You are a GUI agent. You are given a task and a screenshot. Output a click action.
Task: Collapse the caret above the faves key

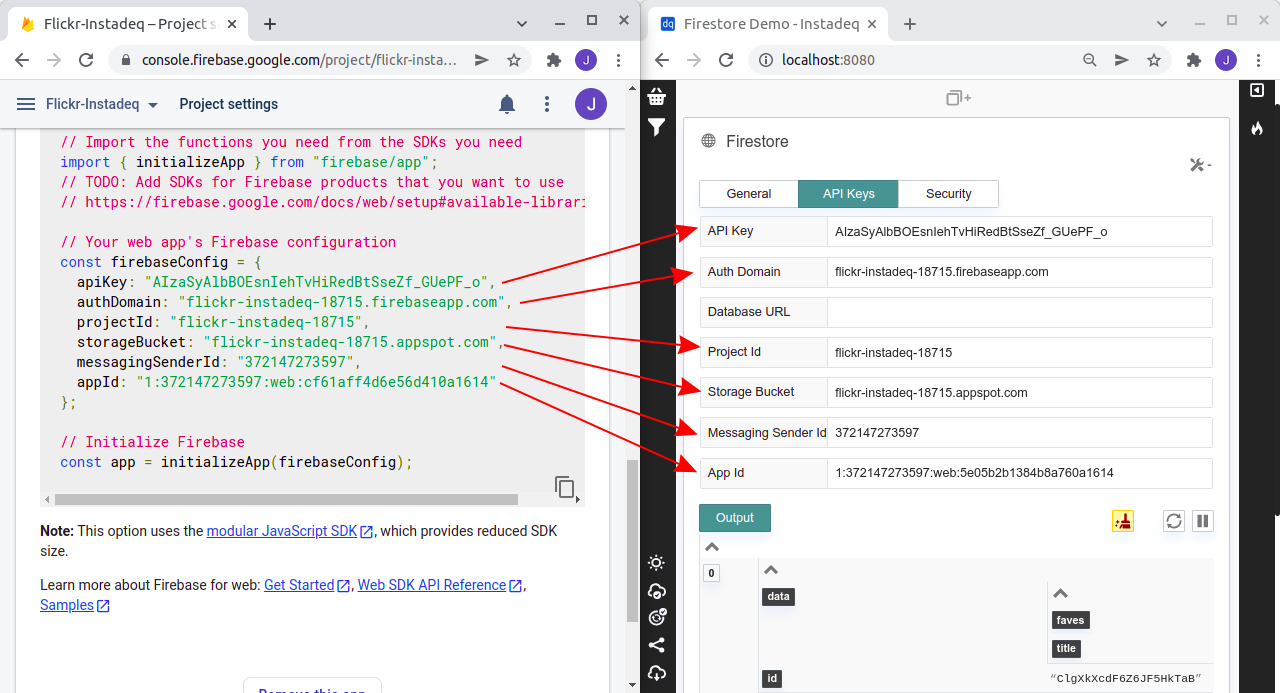(1061, 593)
